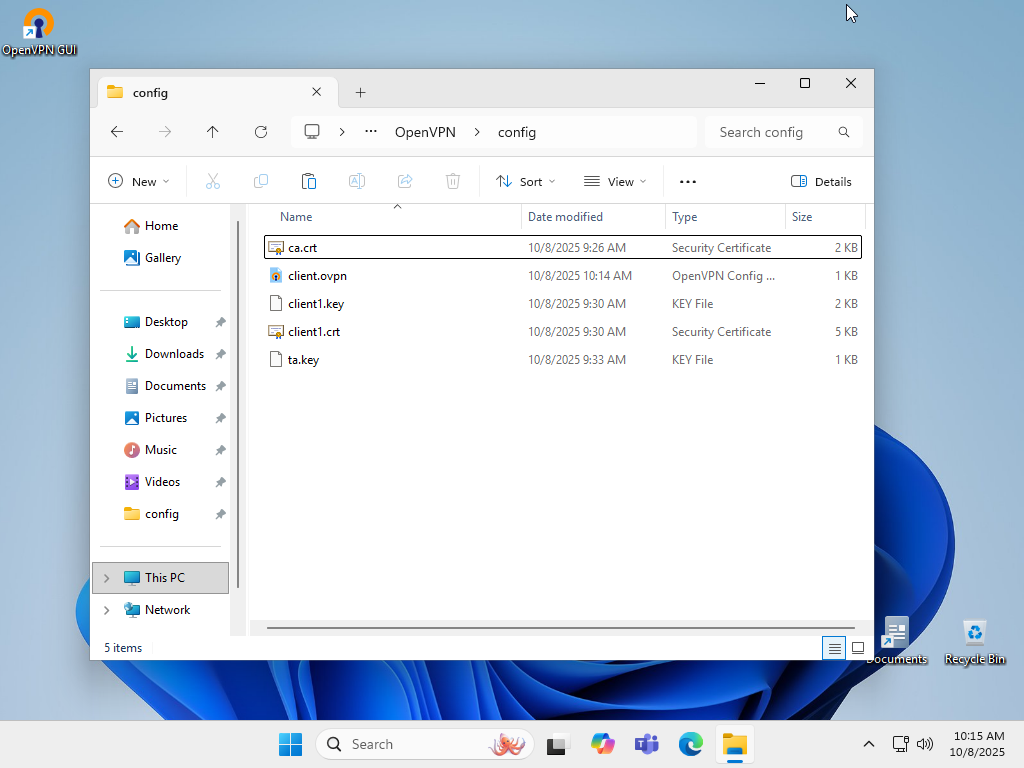The height and width of the screenshot is (768, 1024).
Task: Toggle the Details pane
Action: click(821, 182)
